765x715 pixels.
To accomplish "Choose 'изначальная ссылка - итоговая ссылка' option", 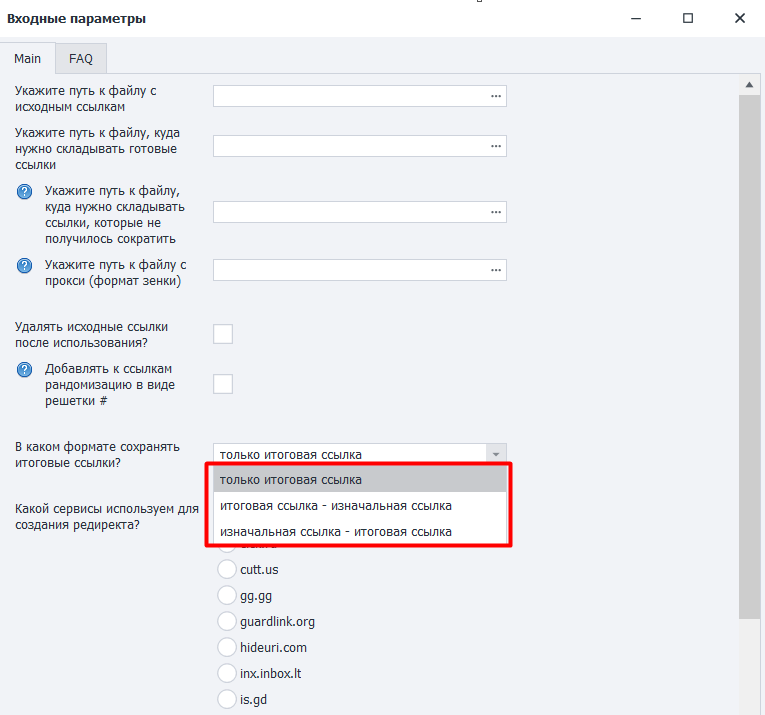I will (360, 532).
